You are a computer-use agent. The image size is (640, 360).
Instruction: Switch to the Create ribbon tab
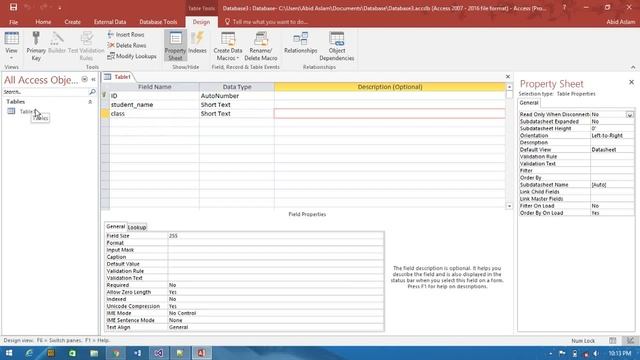(x=72, y=22)
